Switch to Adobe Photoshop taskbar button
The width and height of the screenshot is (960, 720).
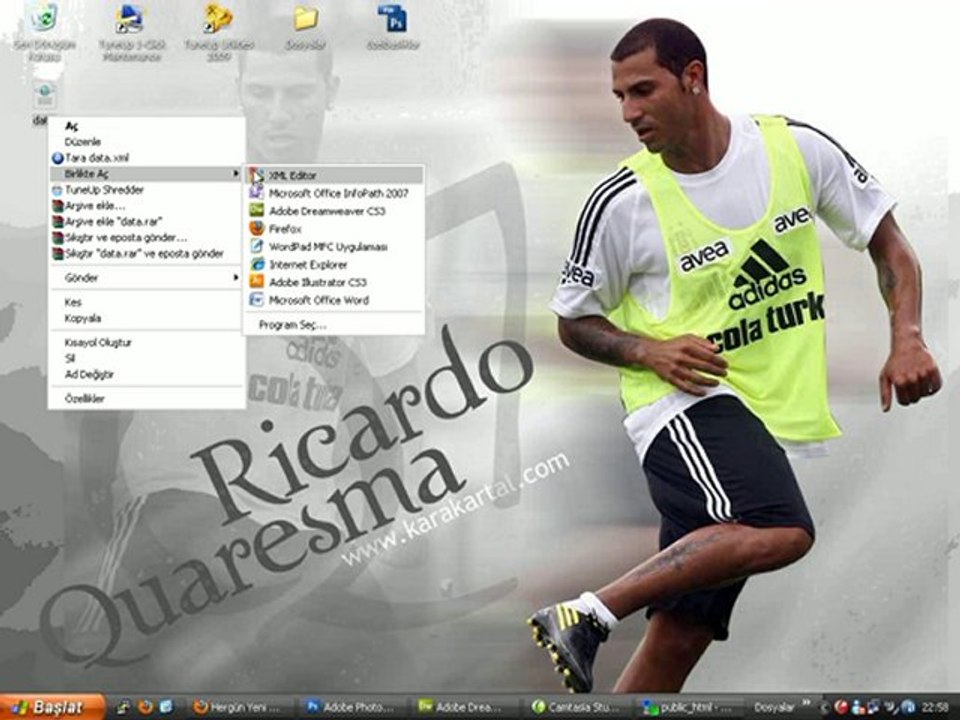[354, 708]
